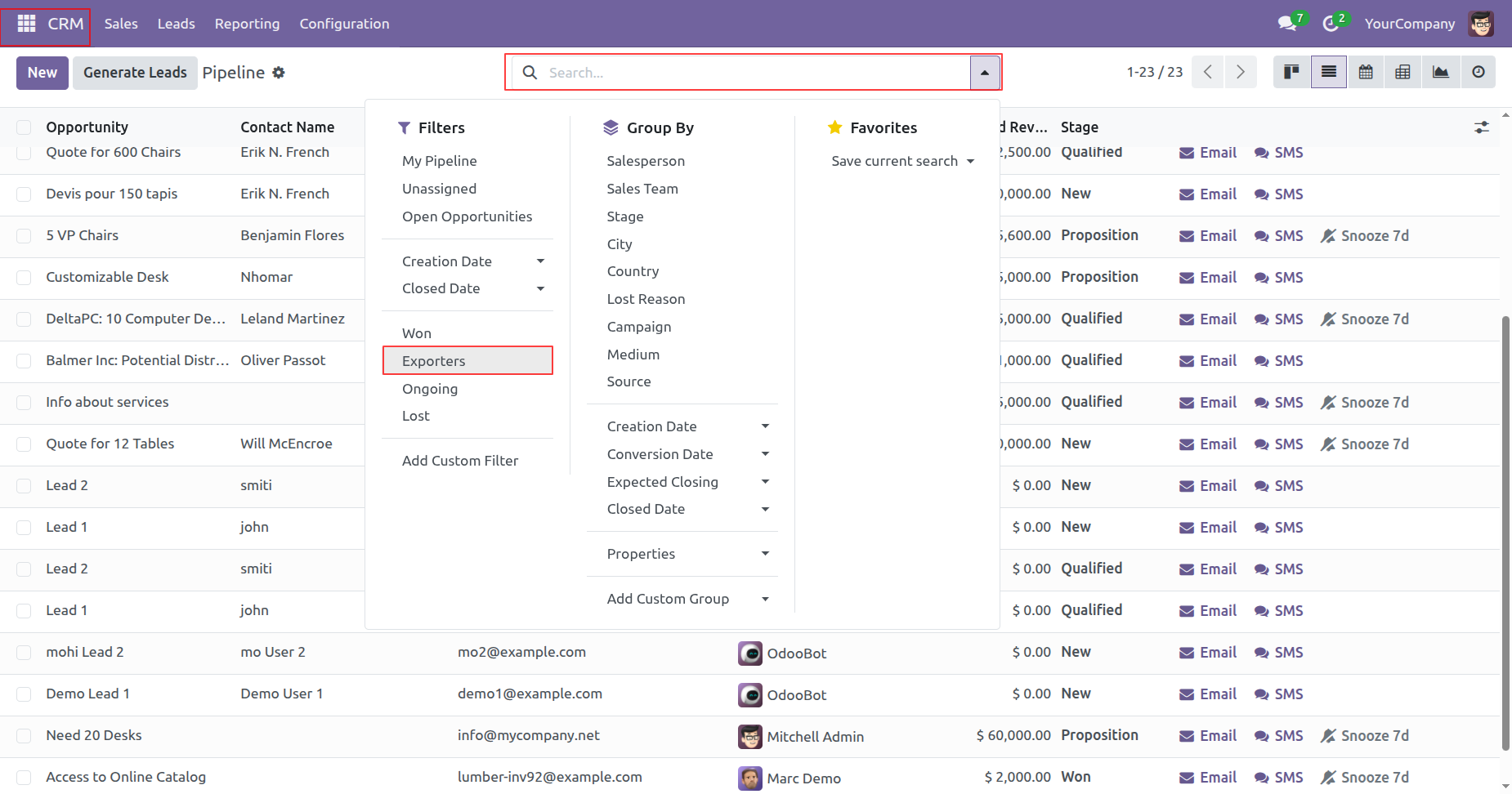The width and height of the screenshot is (1512, 794).
Task: Apply the Exporters filter
Action: [x=434, y=361]
